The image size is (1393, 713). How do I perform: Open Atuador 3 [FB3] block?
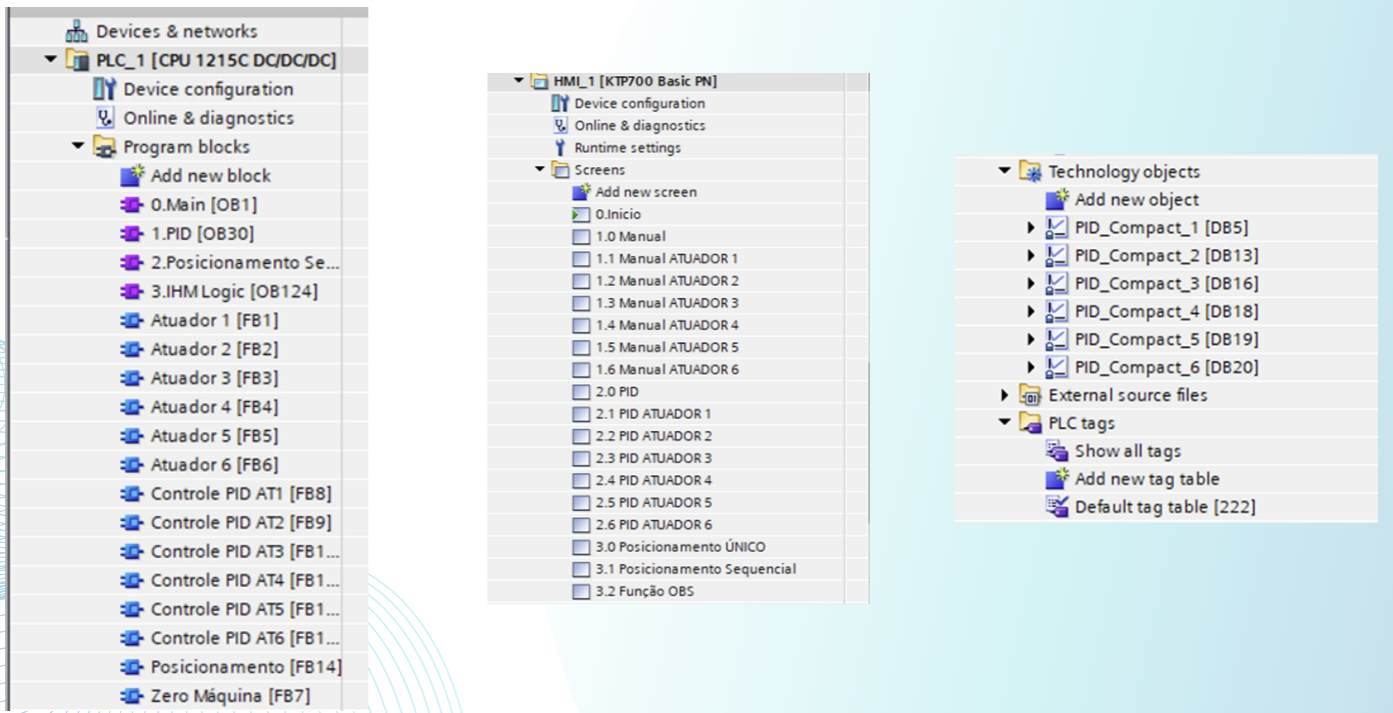click(214, 378)
